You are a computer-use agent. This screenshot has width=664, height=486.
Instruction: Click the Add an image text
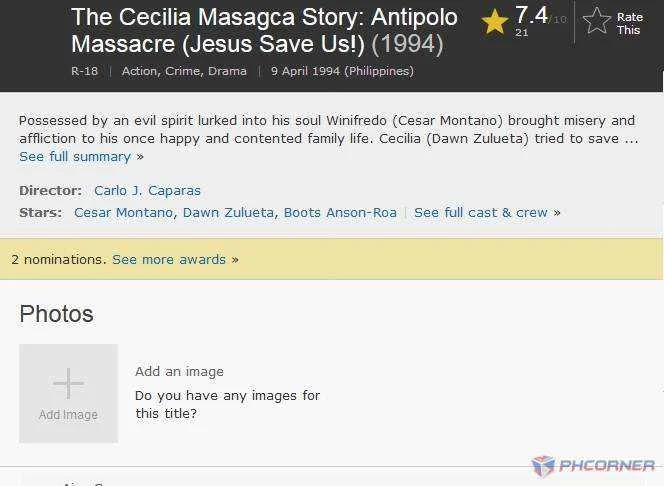179,372
